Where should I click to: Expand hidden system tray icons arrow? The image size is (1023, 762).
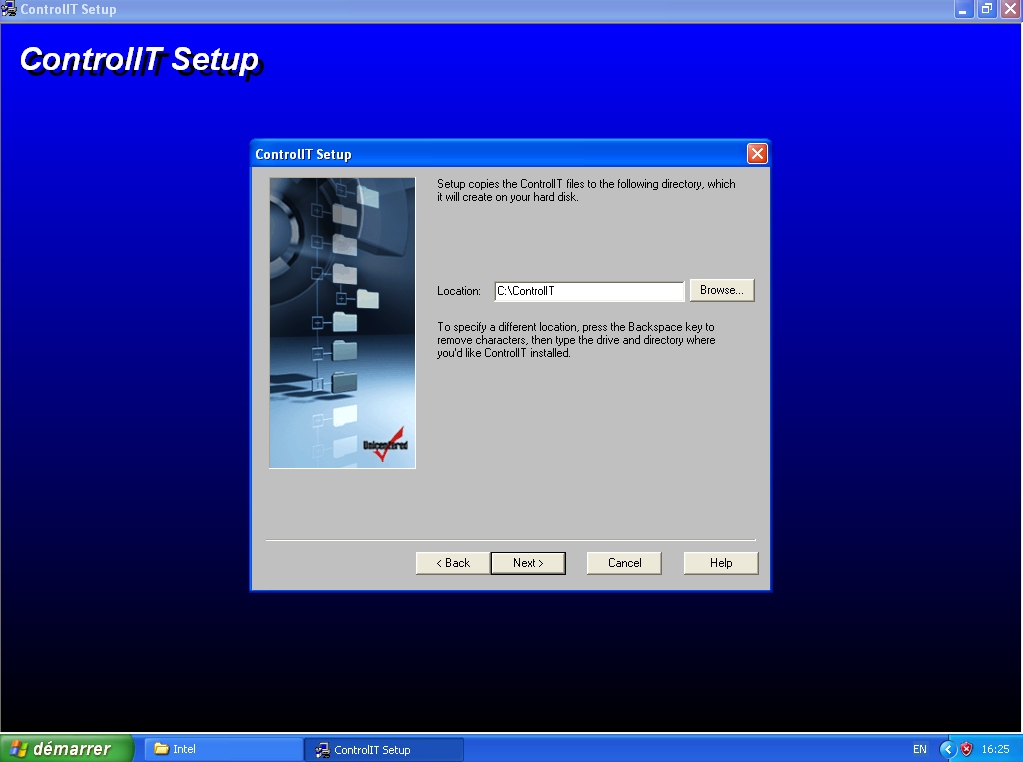click(947, 749)
